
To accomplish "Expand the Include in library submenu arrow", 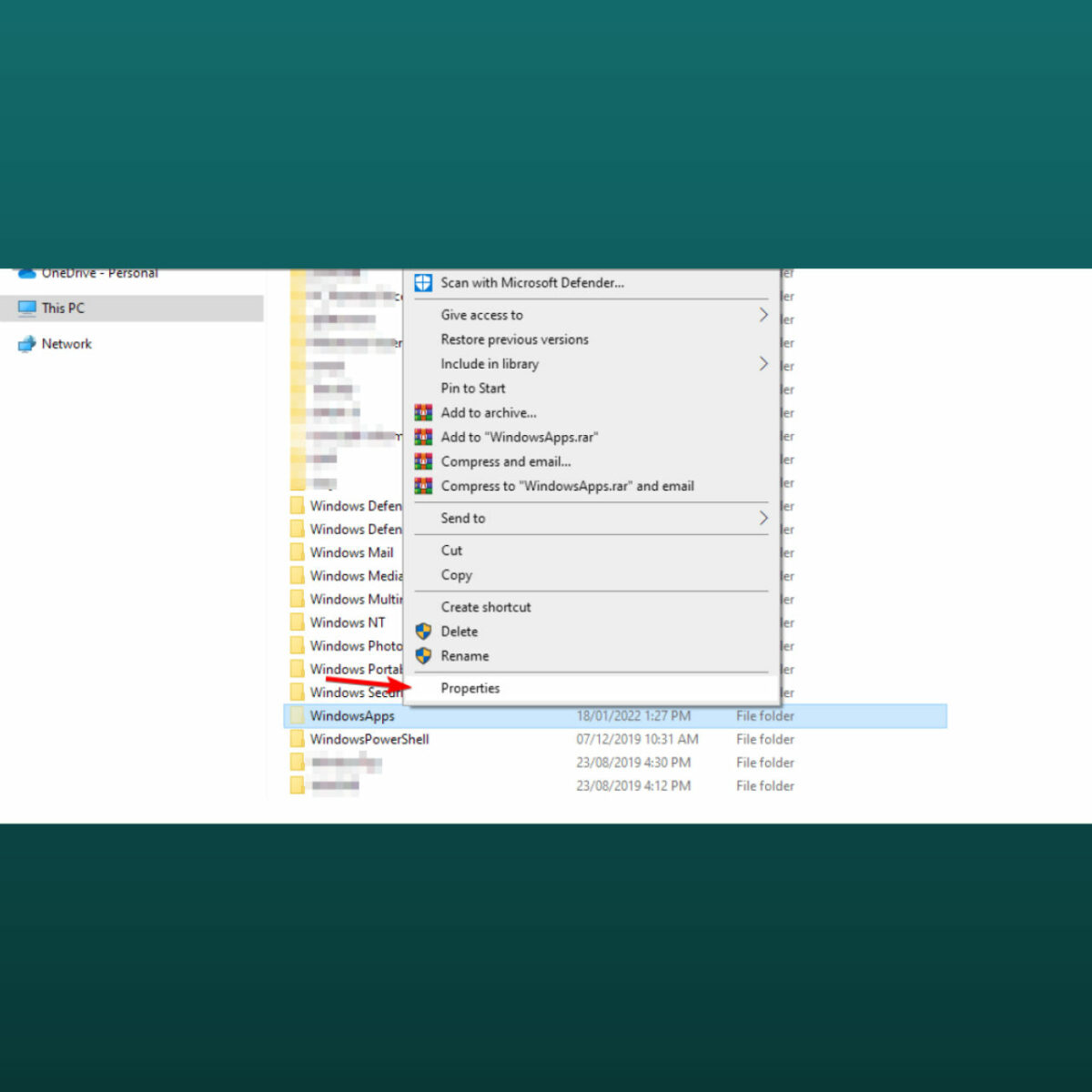I will tap(763, 364).
